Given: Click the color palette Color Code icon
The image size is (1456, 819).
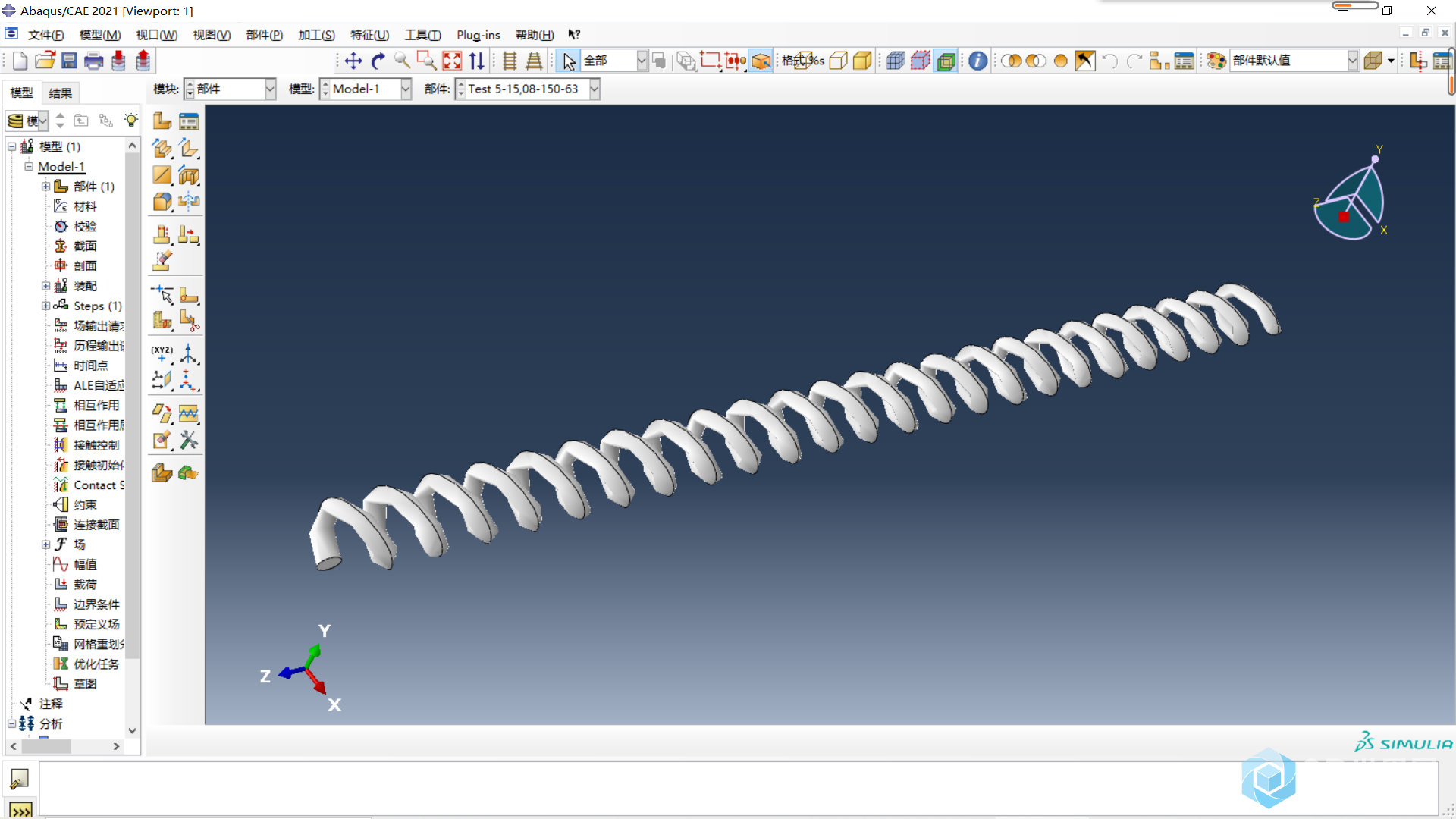Looking at the screenshot, I should 1216,61.
